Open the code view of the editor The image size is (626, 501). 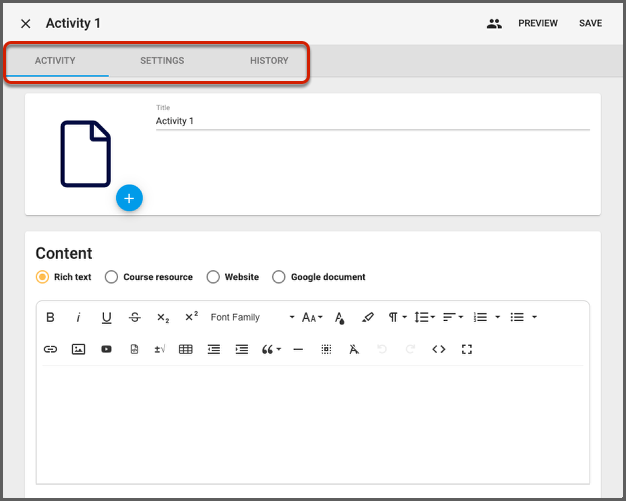[x=438, y=349]
